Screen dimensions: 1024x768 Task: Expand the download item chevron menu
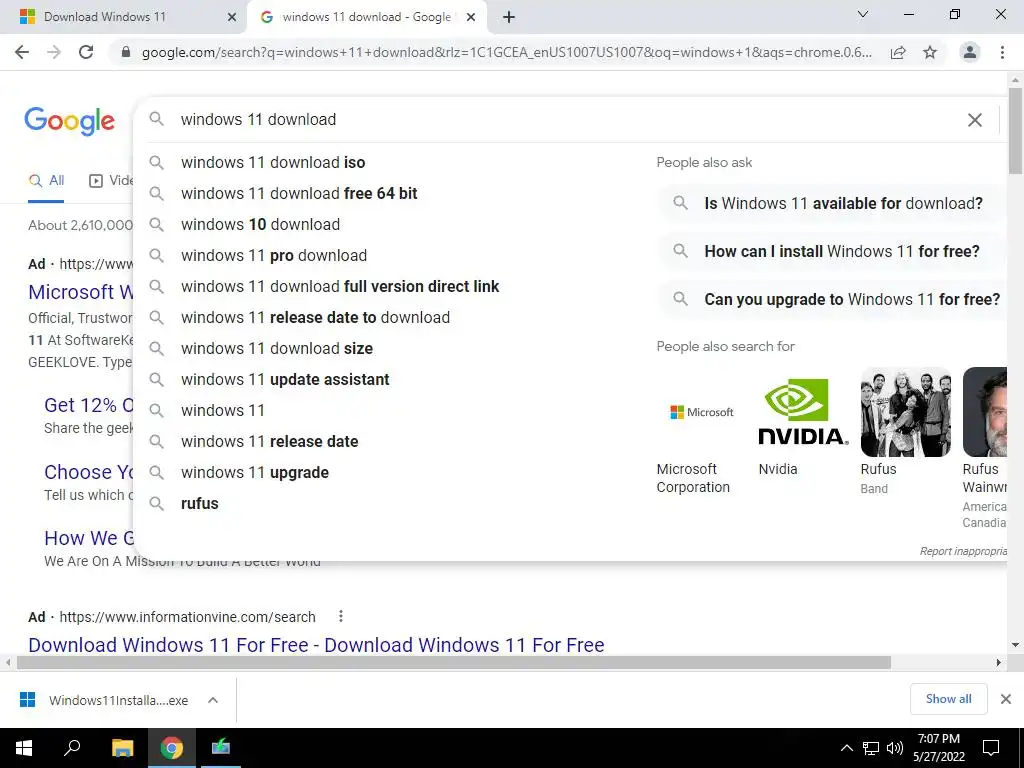coord(213,700)
